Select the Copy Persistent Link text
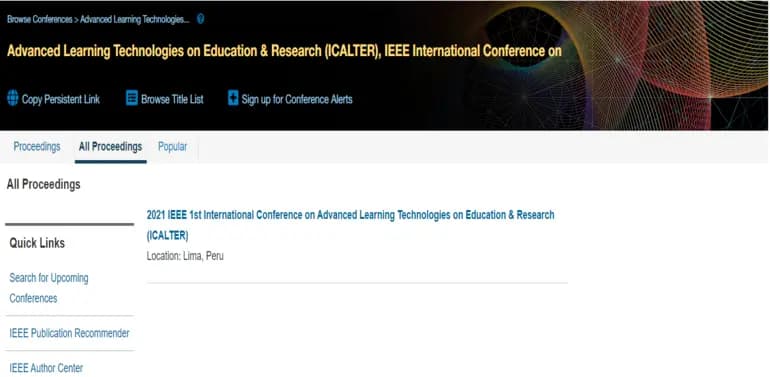This screenshot has width=770, height=377. coord(61,99)
